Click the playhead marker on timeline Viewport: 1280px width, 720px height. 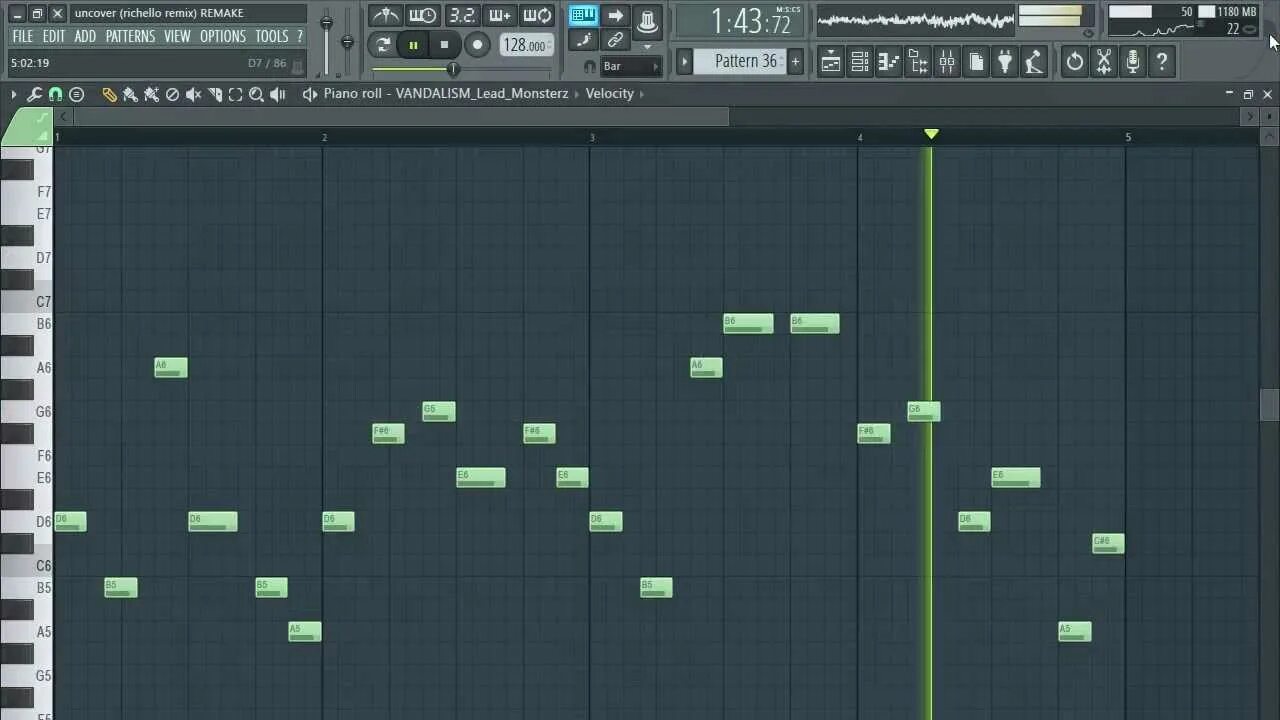point(931,134)
